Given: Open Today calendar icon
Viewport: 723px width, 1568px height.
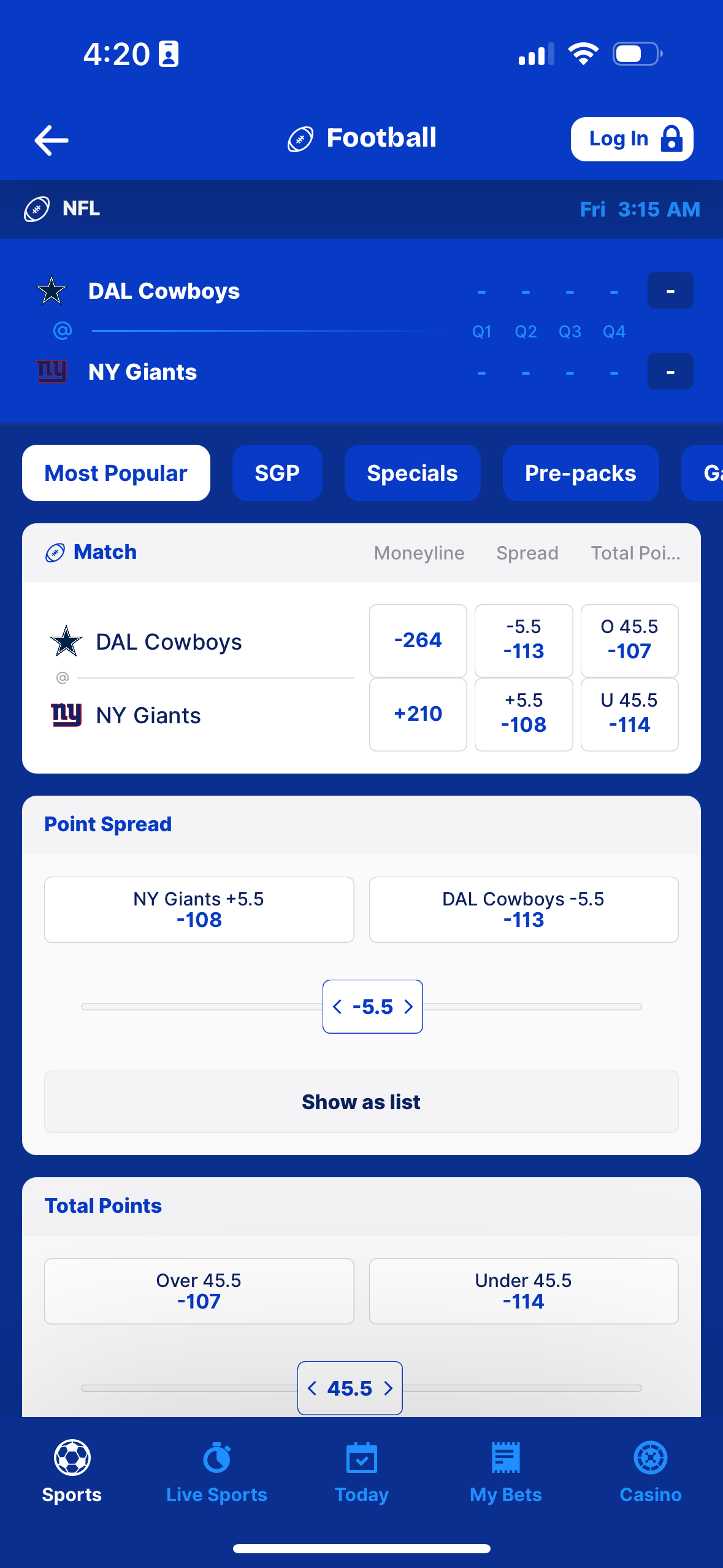Looking at the screenshot, I should click(x=361, y=1458).
